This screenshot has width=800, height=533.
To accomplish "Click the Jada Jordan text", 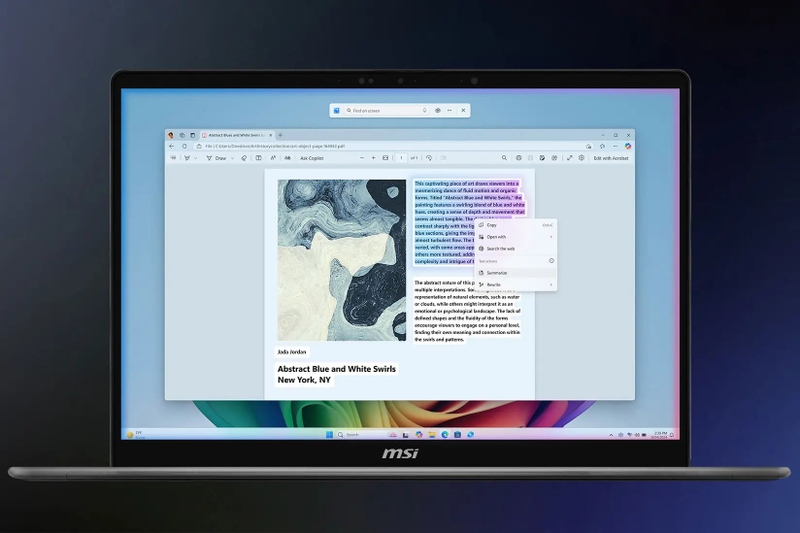I will (x=292, y=352).
